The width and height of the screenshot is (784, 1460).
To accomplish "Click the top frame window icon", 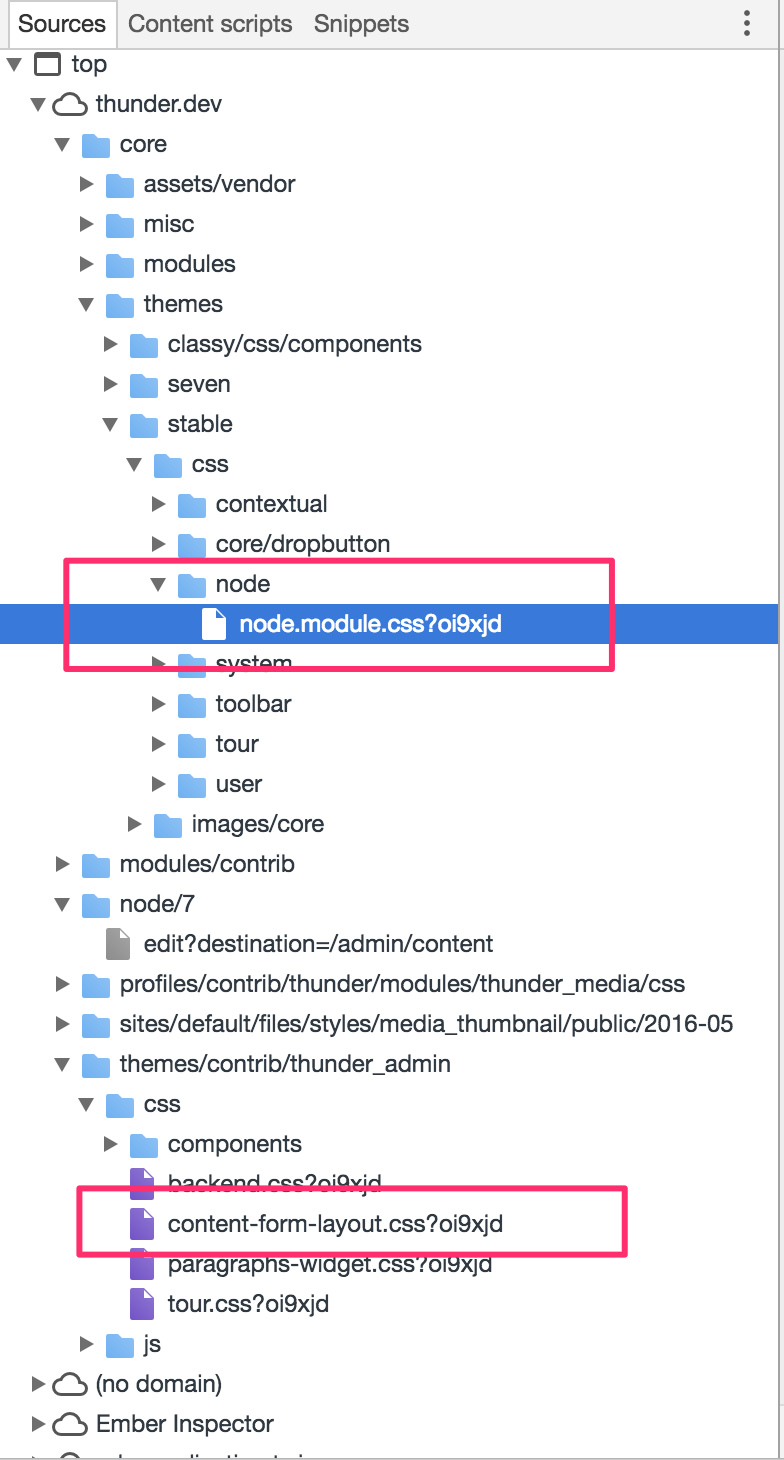I will tap(47, 65).
